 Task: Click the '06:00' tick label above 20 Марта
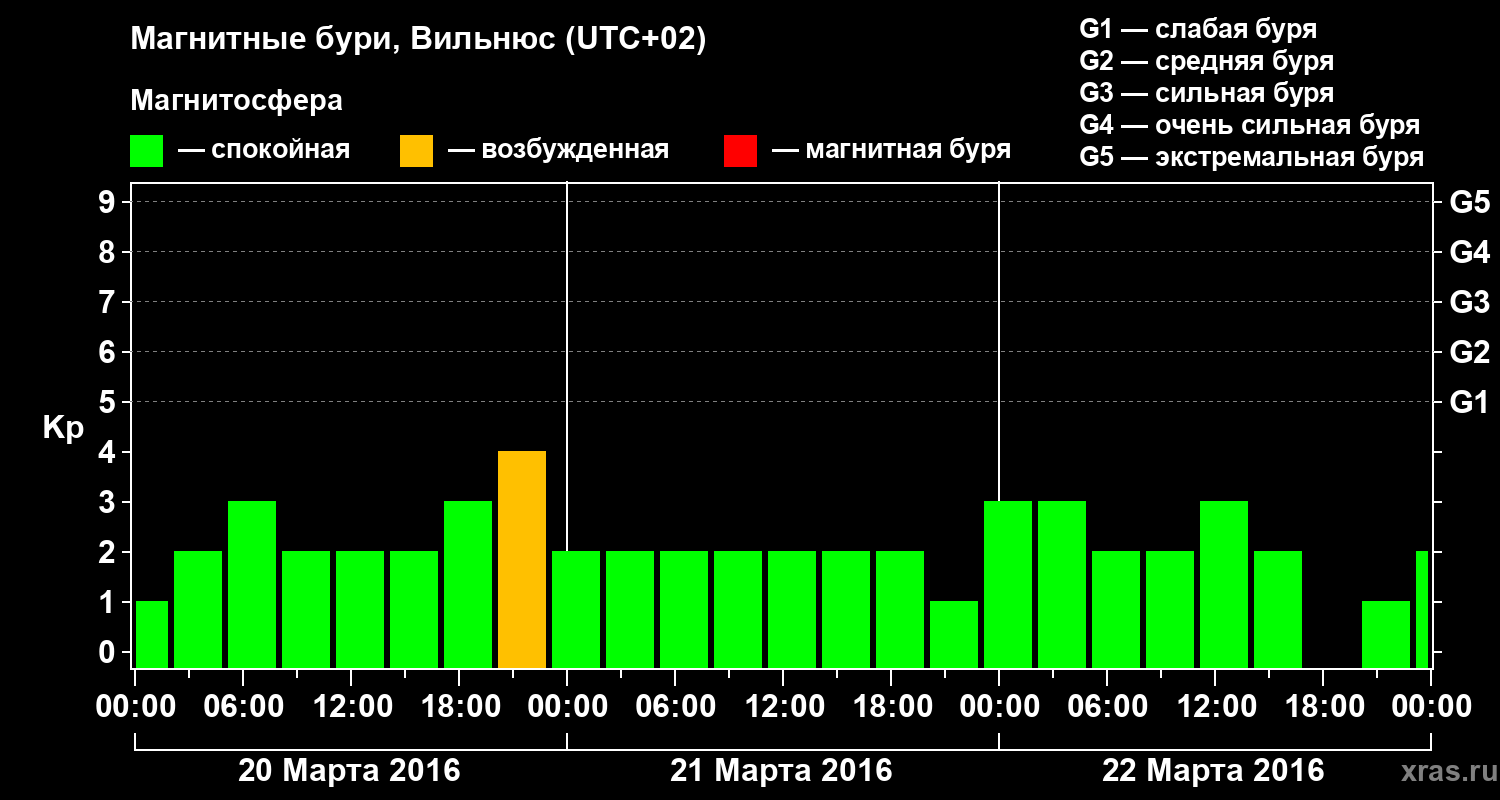(x=242, y=706)
